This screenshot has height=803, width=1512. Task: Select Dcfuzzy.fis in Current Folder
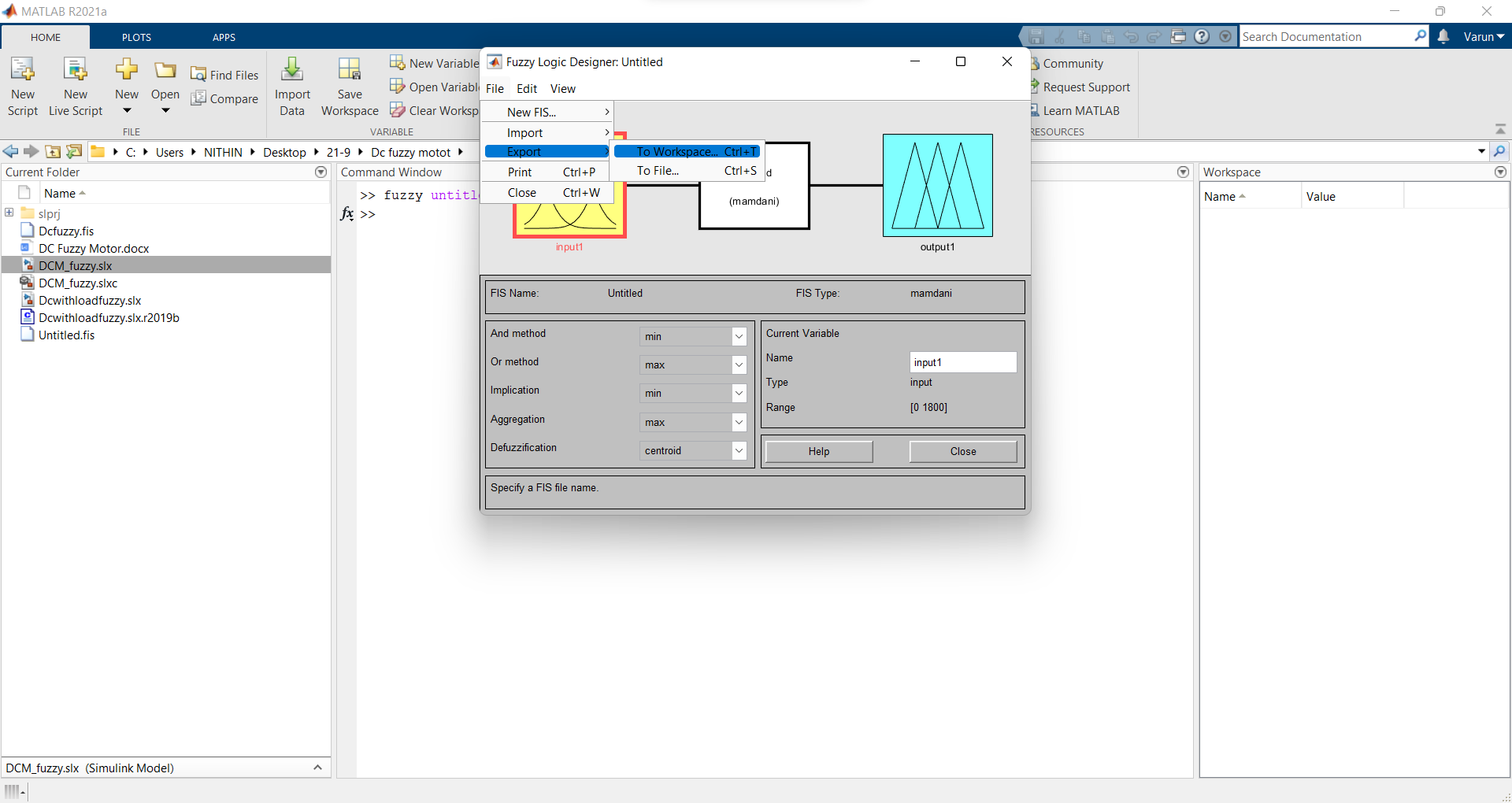point(66,231)
